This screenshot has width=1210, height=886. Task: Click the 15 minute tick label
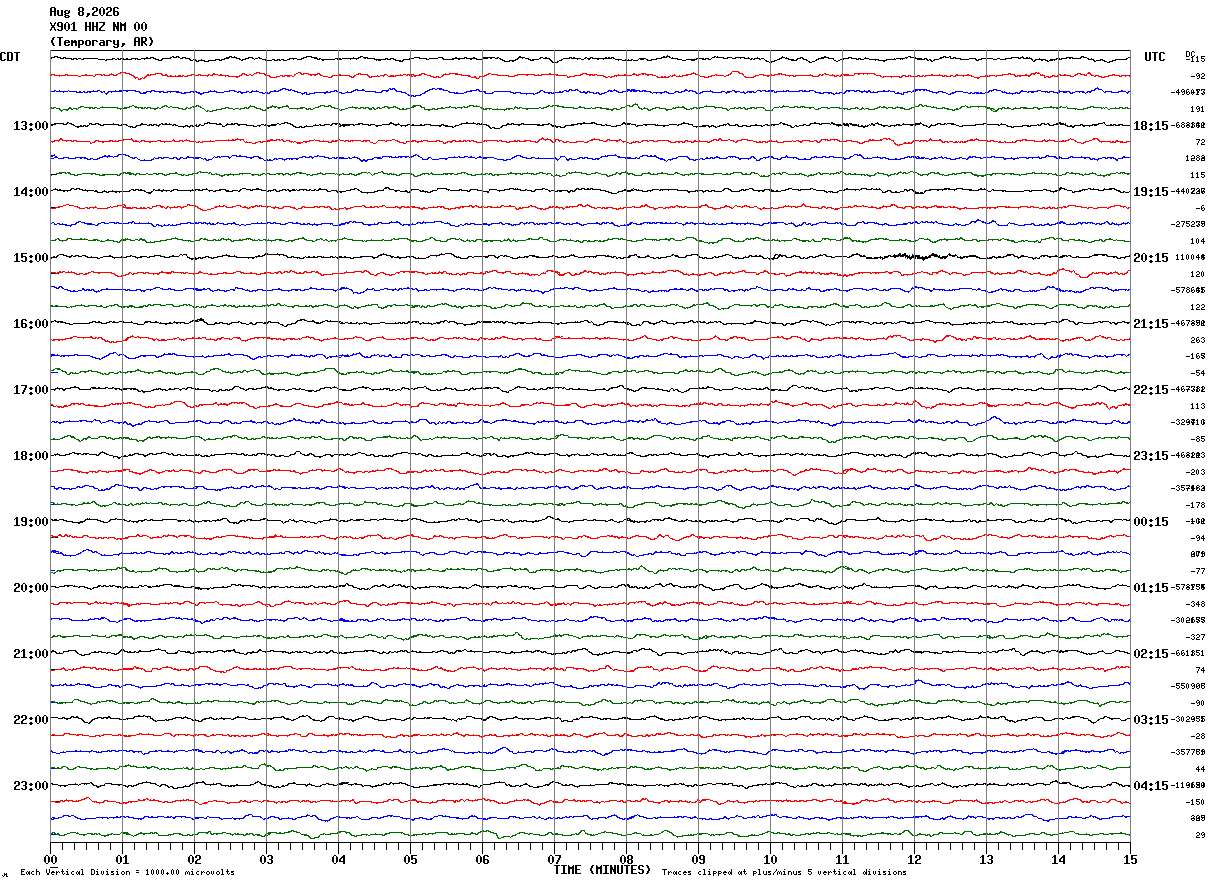pos(1130,859)
